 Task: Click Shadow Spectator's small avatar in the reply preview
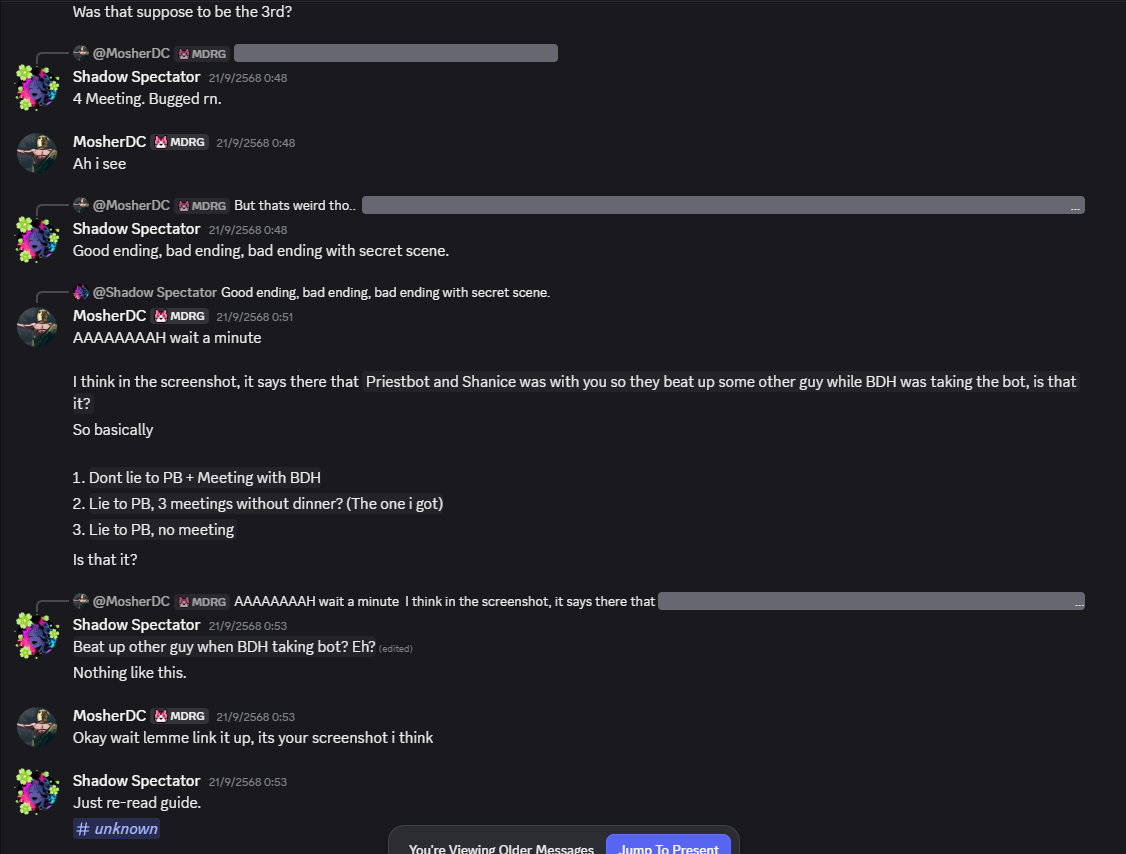[x=81, y=292]
